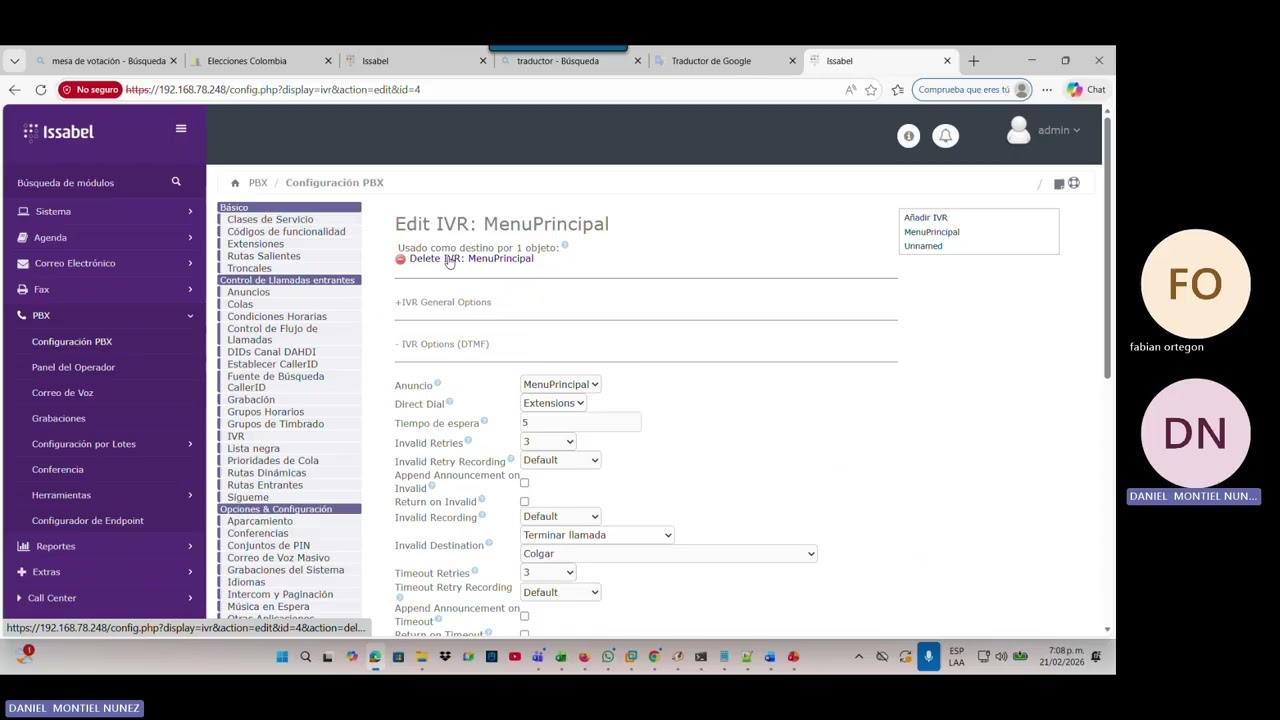Check Append Announcement on Timeout checkbox
The image size is (1280, 720).
pyautogui.click(x=524, y=616)
